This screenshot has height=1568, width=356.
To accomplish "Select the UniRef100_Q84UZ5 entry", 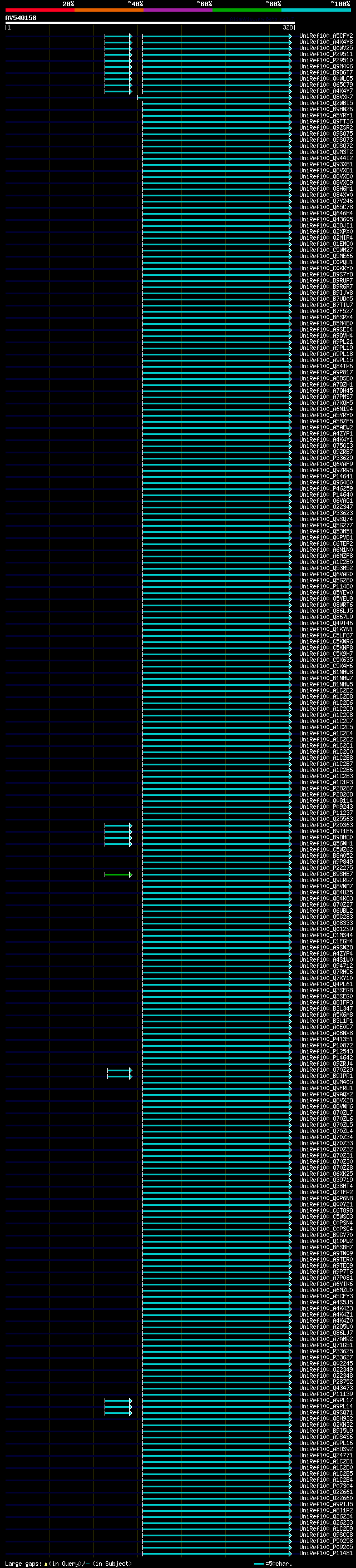I will [326, 893].
